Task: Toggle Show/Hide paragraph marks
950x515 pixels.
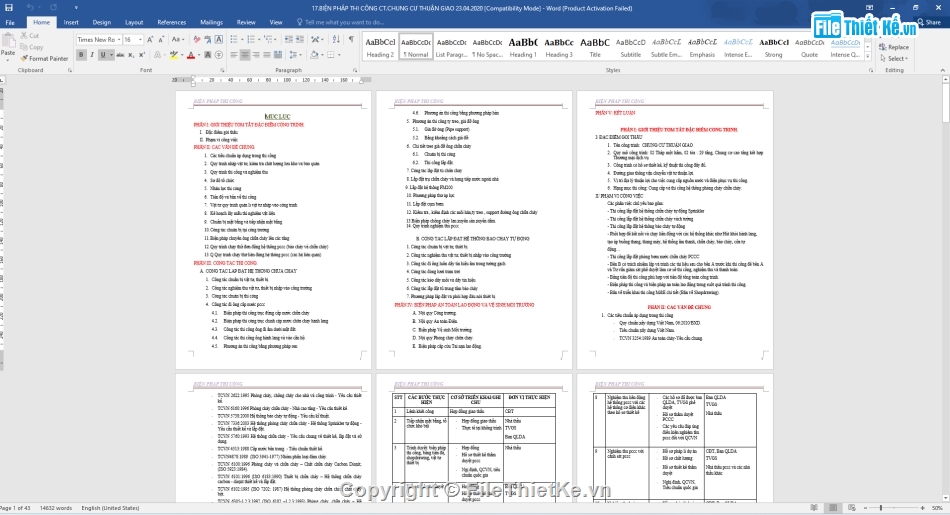Action: click(351, 39)
